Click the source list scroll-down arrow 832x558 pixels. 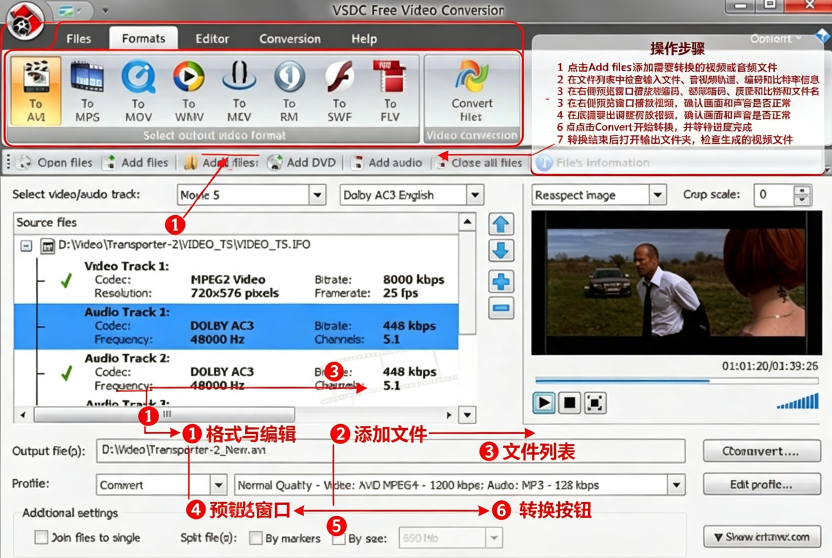click(x=467, y=414)
